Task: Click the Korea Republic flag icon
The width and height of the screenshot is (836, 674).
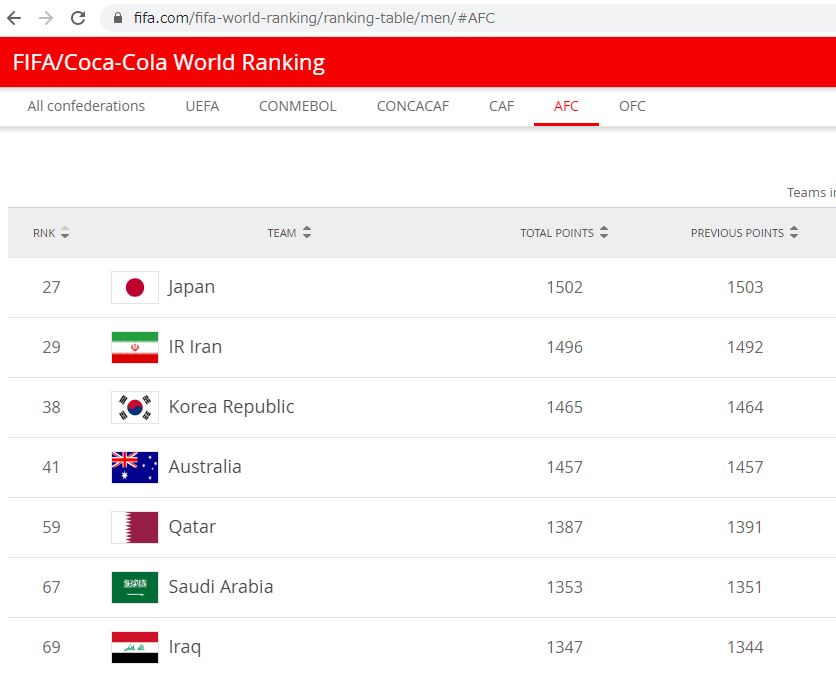Action: pos(134,407)
